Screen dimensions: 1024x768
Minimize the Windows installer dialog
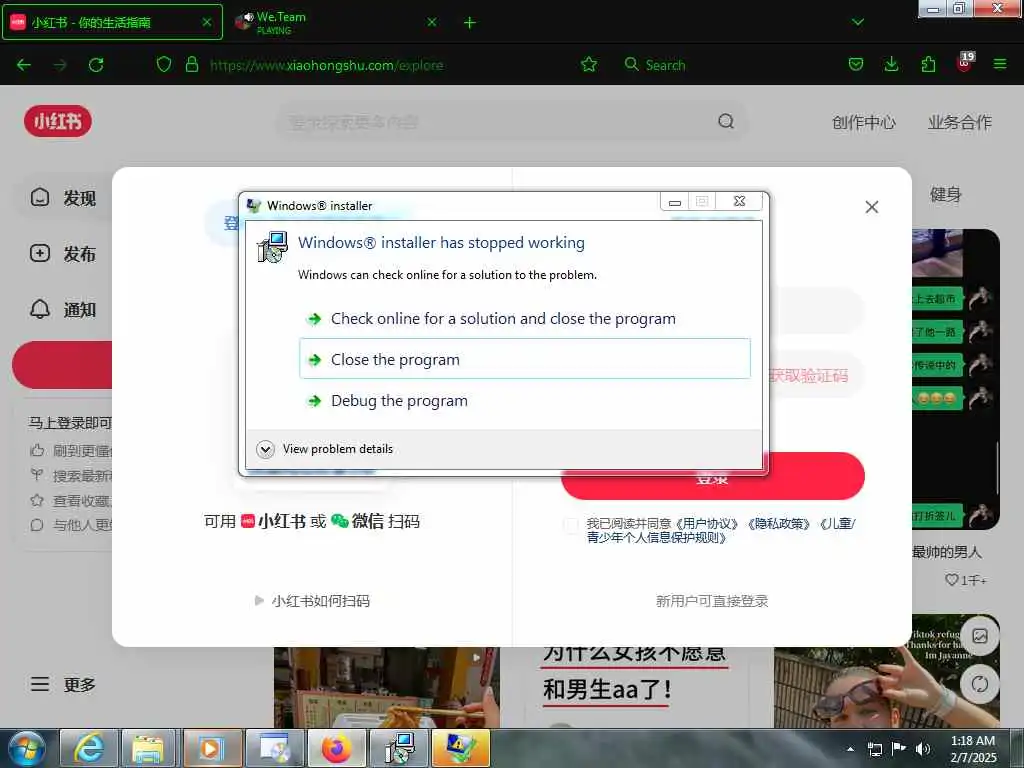click(675, 202)
